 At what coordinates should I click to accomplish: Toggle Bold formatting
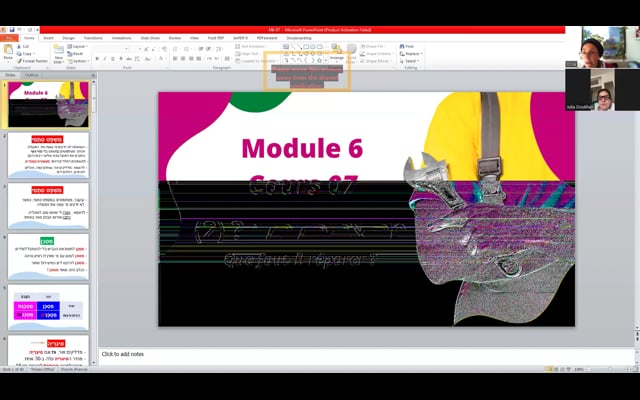point(97,59)
